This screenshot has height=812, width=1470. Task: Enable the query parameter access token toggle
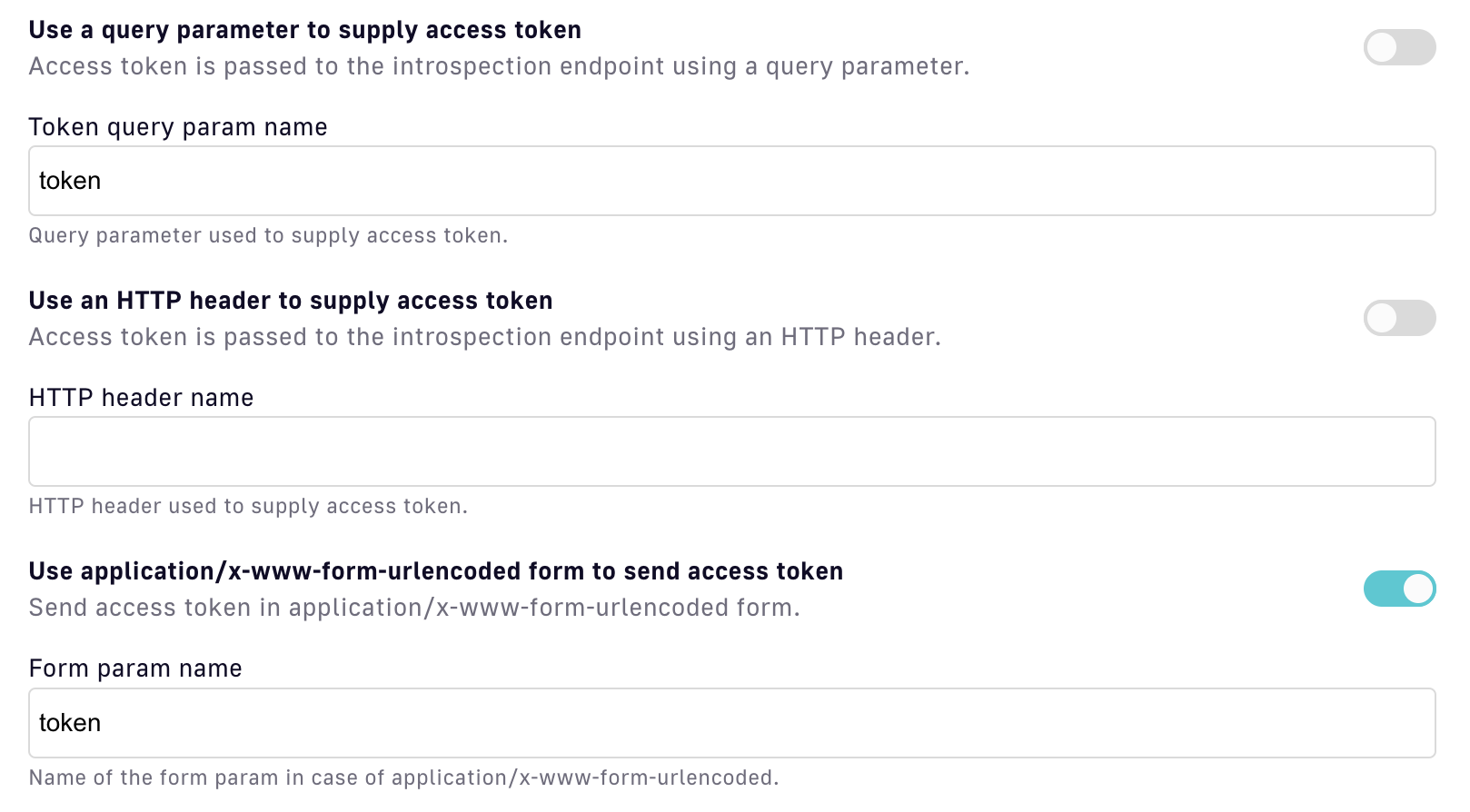pos(1398,47)
